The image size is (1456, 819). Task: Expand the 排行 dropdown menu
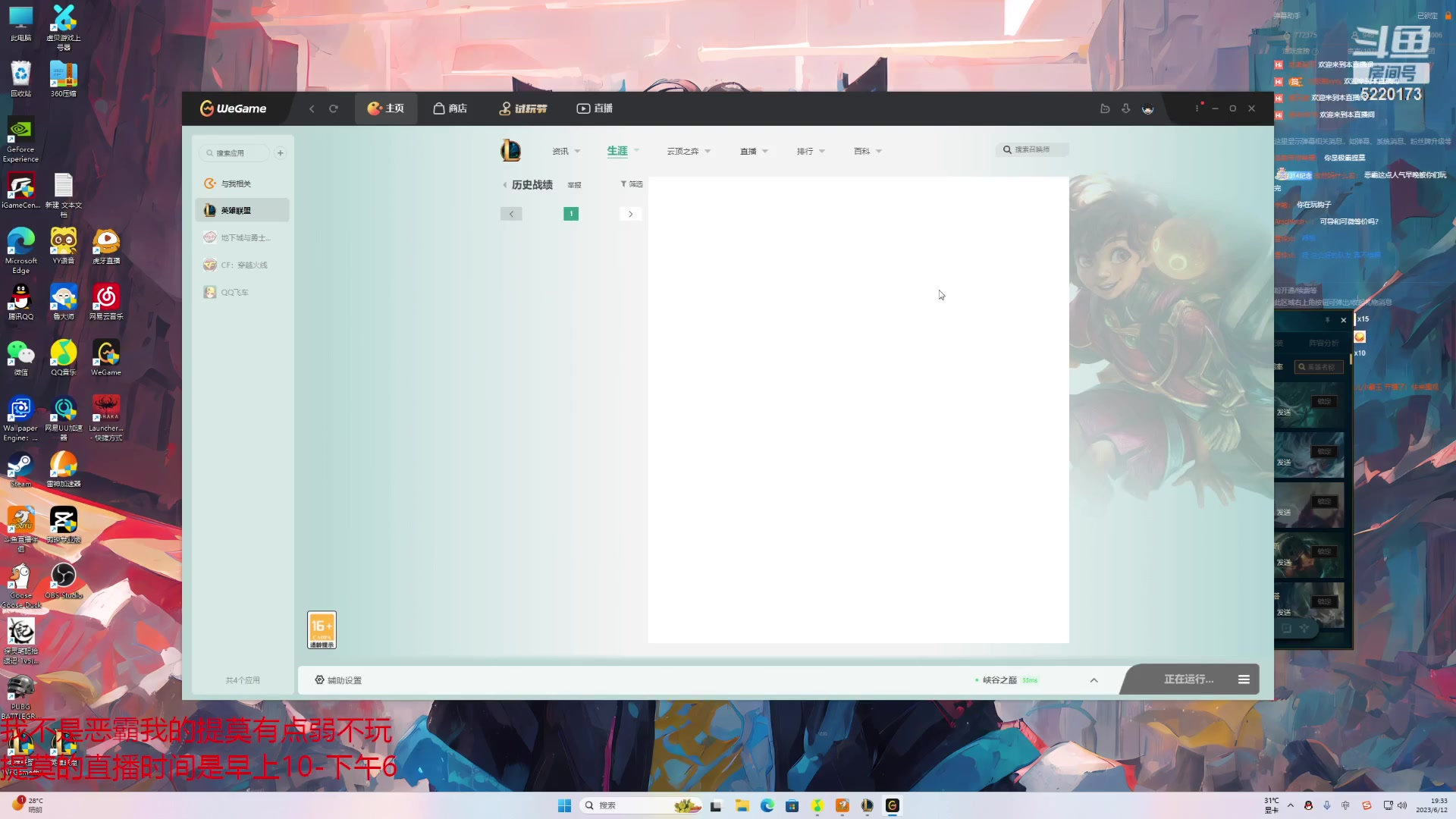click(x=811, y=152)
